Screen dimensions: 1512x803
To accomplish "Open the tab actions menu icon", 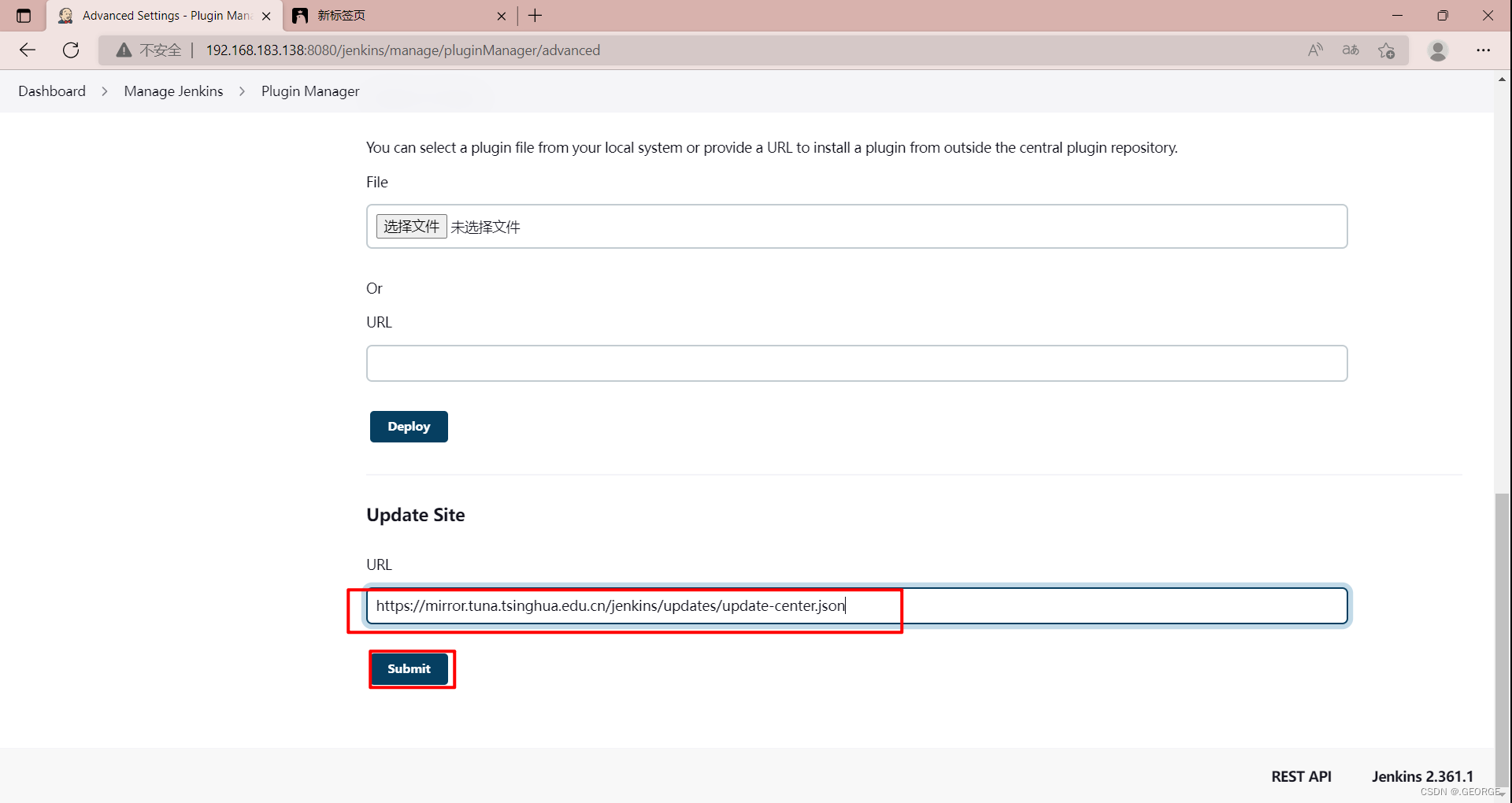I will (24, 16).
